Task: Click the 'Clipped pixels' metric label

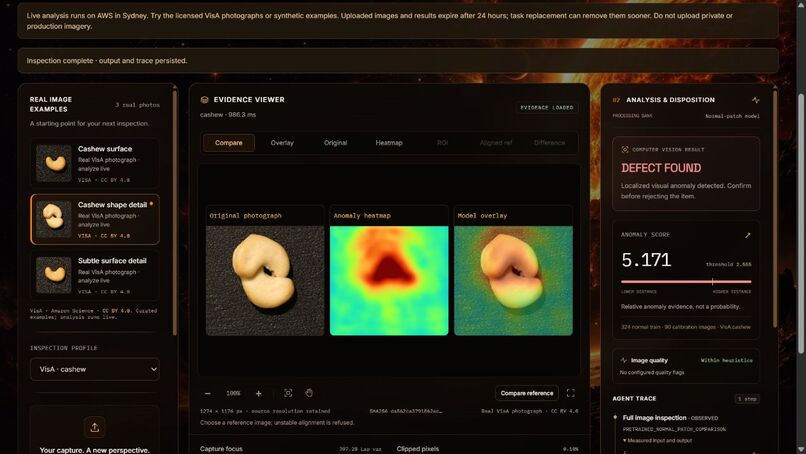Action: [x=418, y=449]
